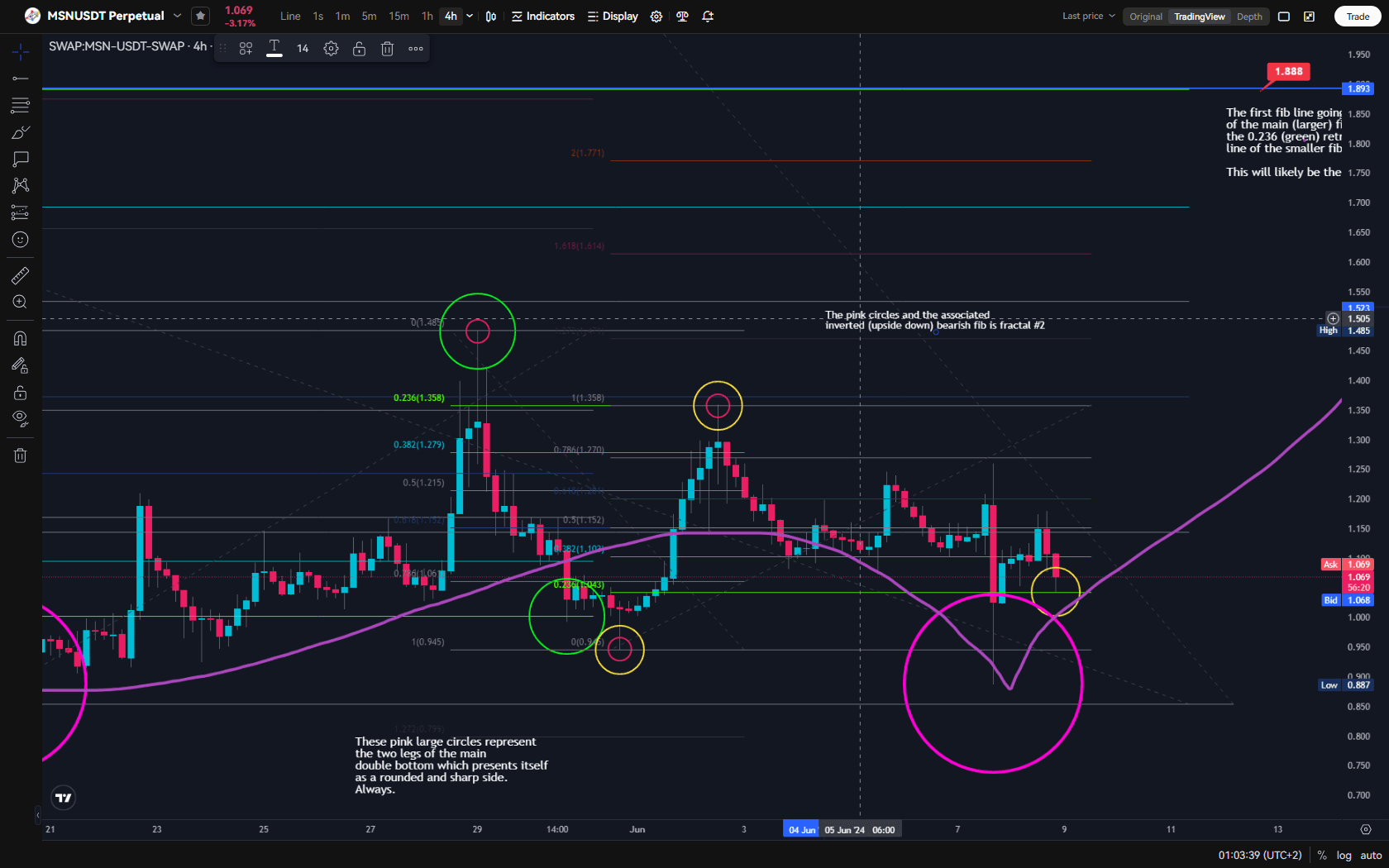Select the 5m timeframe
1389x868 pixels.
[369, 17]
